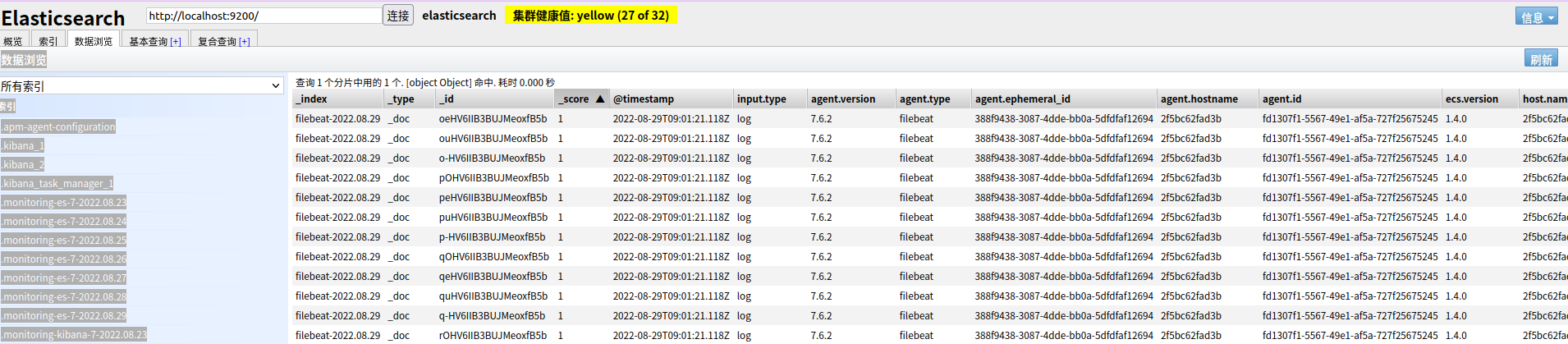Select index .monitoring-es-7-2022.08.29
This screenshot has width=1568, height=344.
64,315
